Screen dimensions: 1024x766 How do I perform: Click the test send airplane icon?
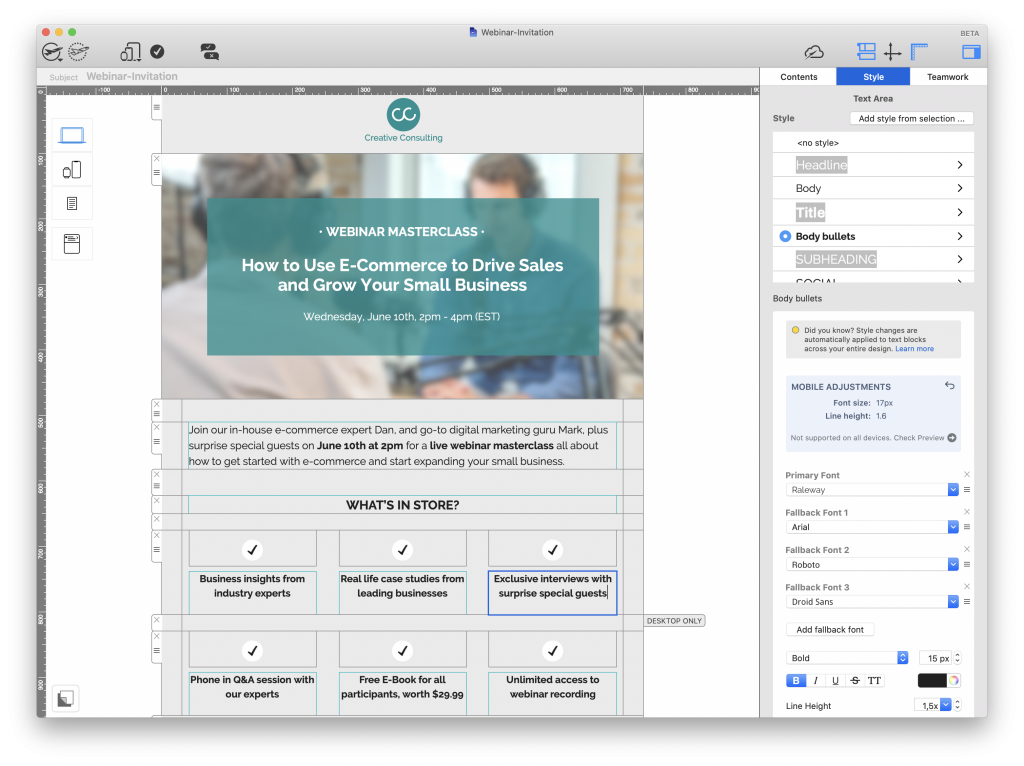(x=78, y=52)
